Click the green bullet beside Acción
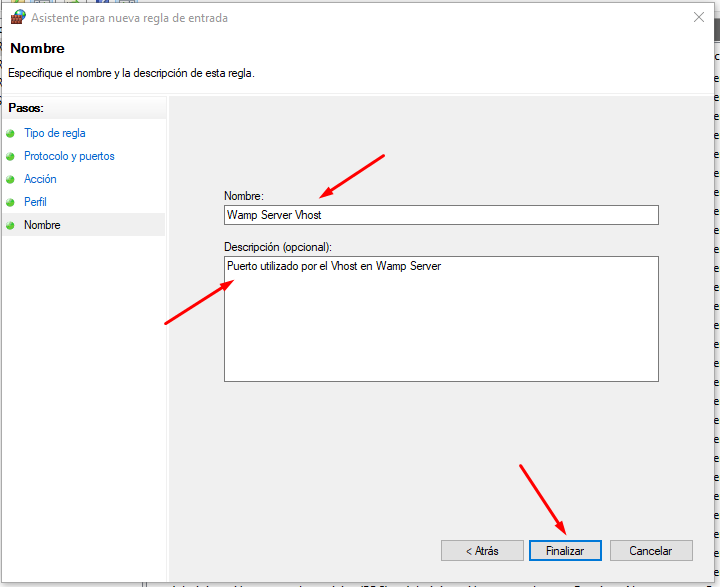Screen dimensions: 720x587 pos(11,180)
